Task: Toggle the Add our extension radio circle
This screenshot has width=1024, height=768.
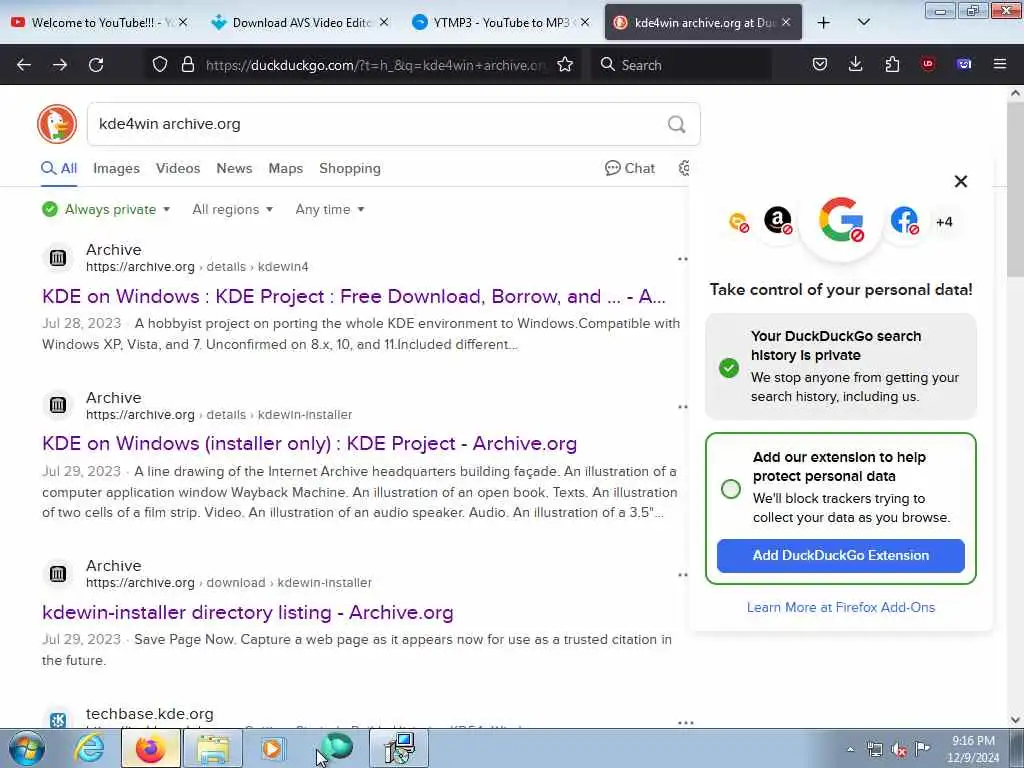Action: click(x=731, y=489)
